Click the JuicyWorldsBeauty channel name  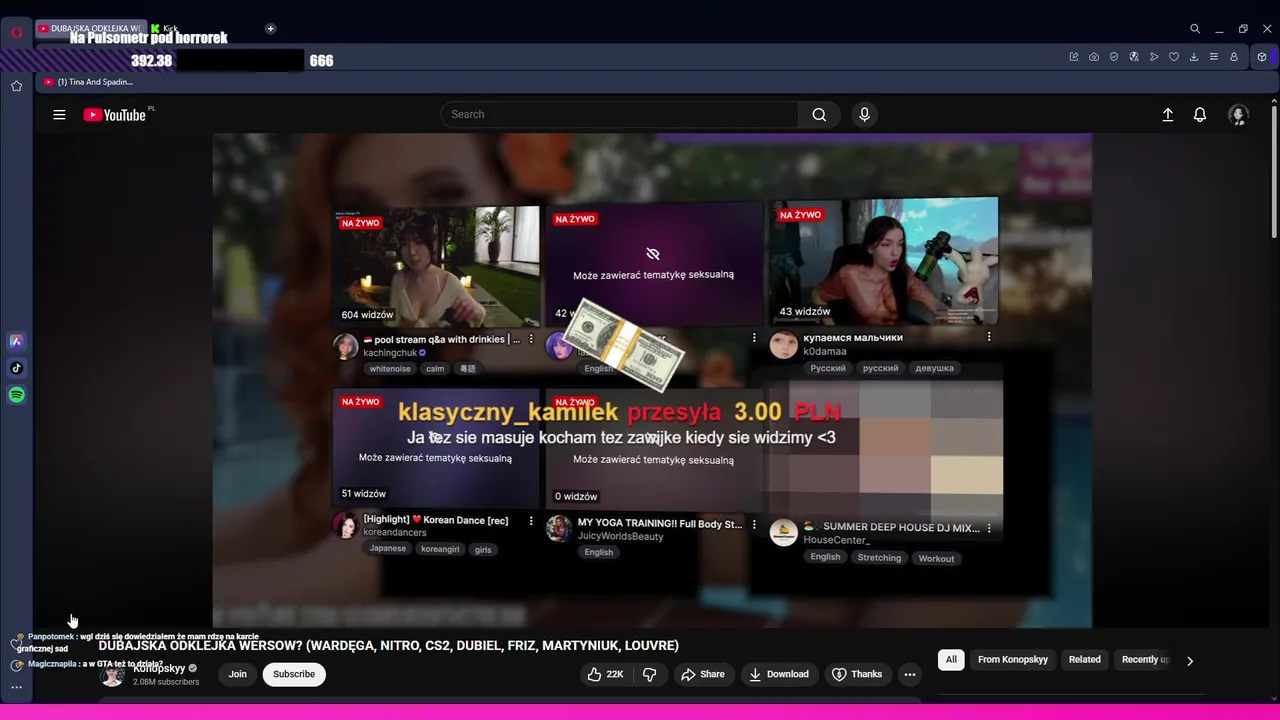[x=621, y=537]
